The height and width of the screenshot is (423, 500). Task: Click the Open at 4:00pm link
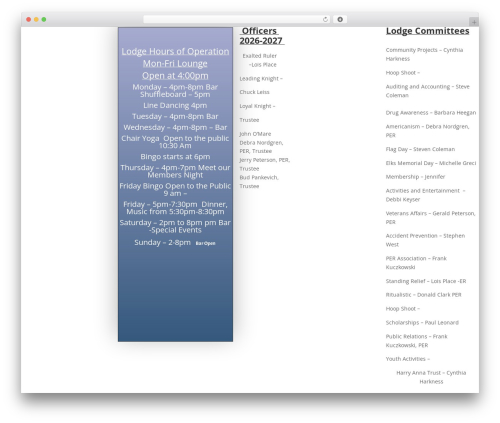click(175, 76)
